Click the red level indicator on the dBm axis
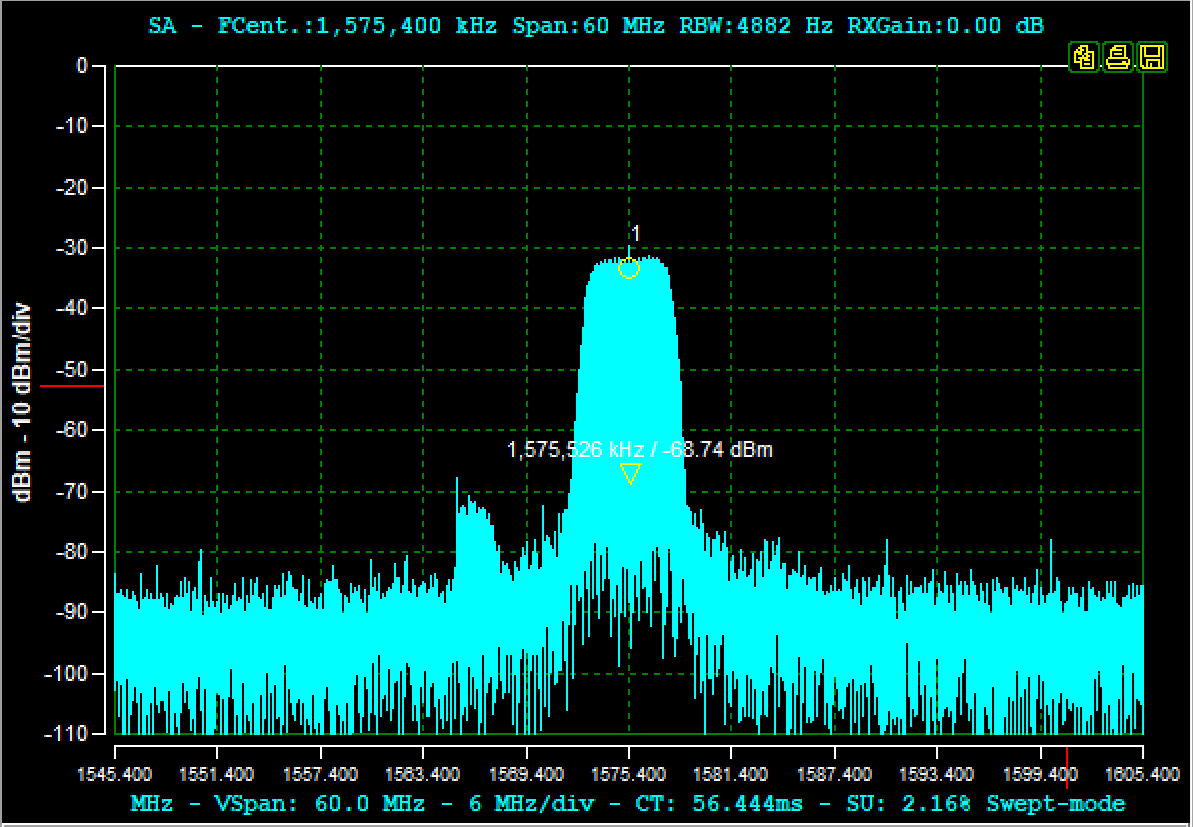Screen dimensions: 1193x827 [x=72, y=386]
